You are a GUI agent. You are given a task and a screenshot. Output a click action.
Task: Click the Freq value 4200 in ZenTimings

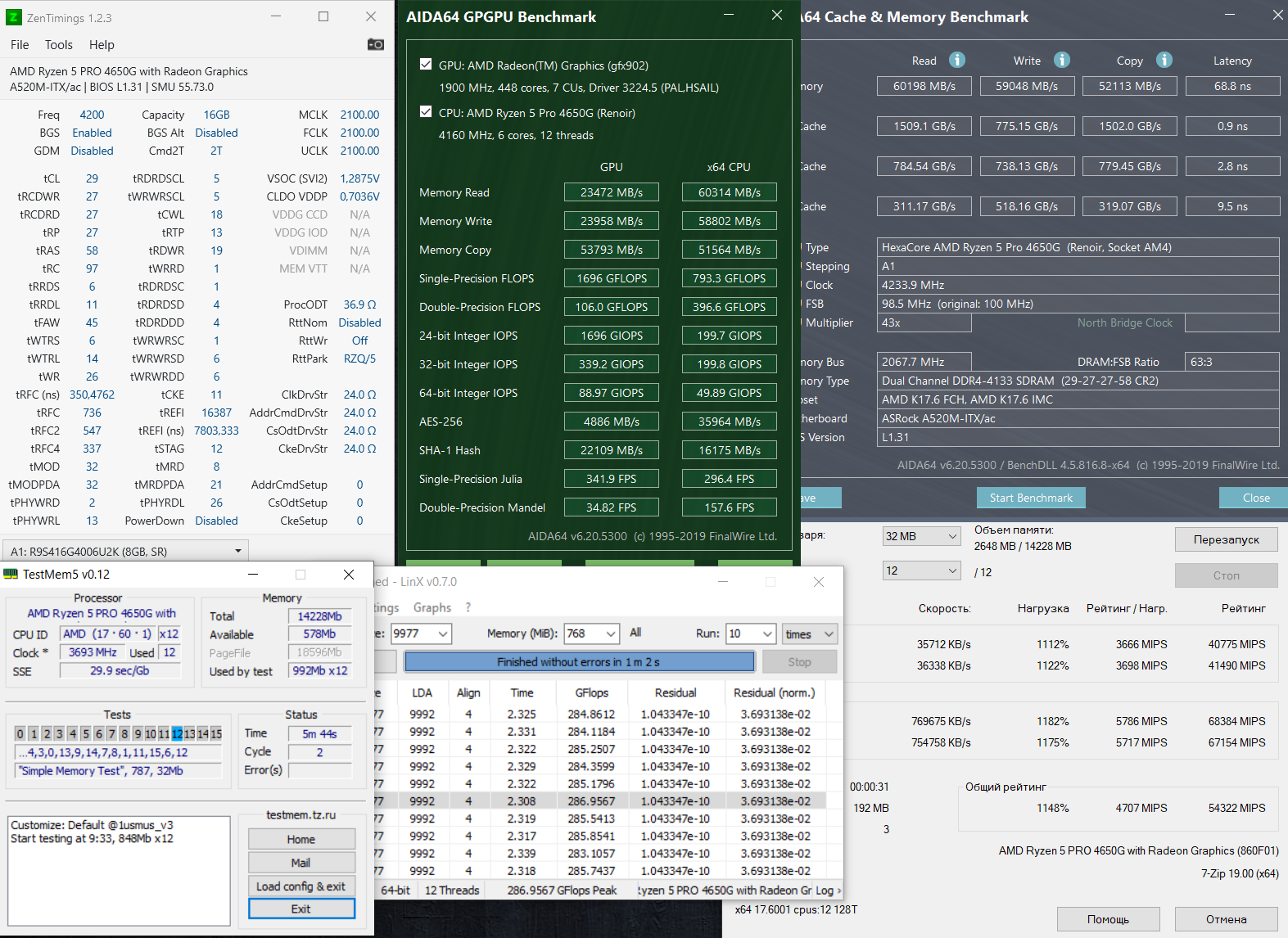pos(92,115)
